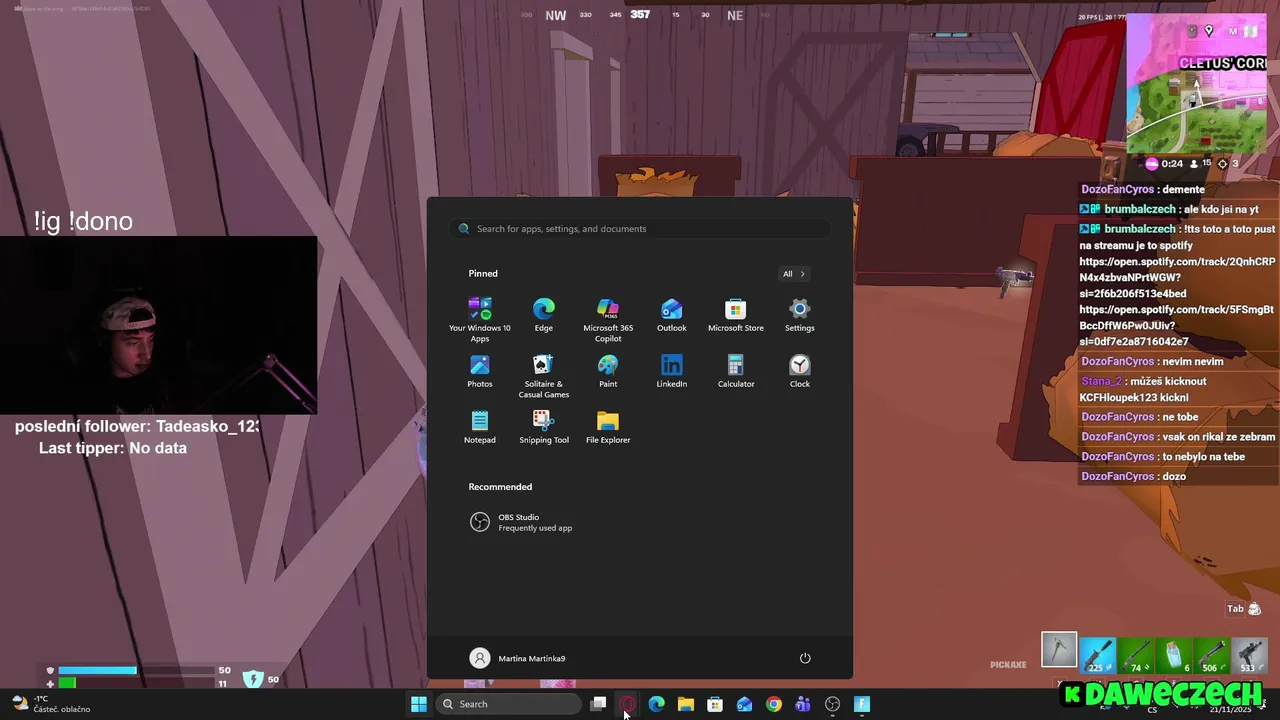
Task: Open Notepad from pinned apps
Action: pyautogui.click(x=479, y=427)
